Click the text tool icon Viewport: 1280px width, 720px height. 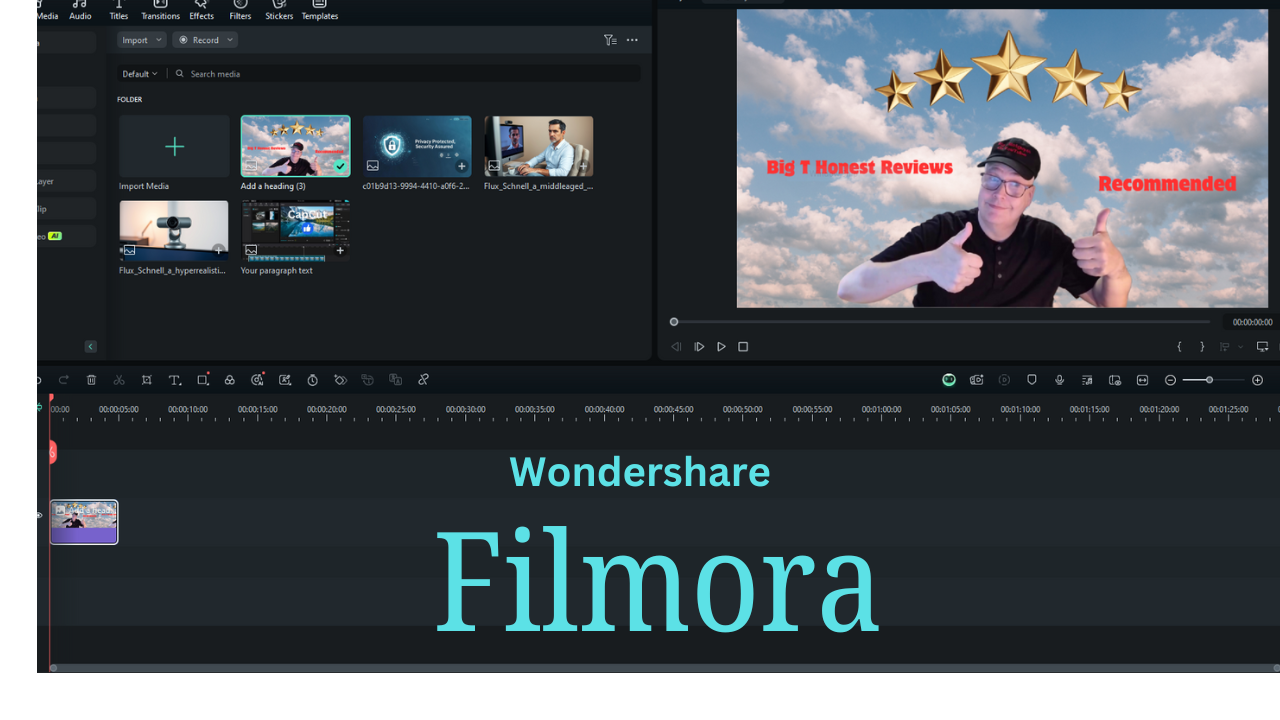[175, 380]
